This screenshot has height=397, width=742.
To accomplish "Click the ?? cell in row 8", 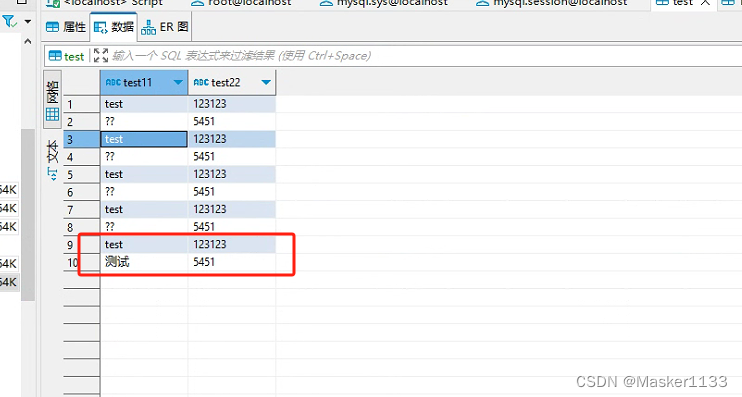I will [x=144, y=227].
